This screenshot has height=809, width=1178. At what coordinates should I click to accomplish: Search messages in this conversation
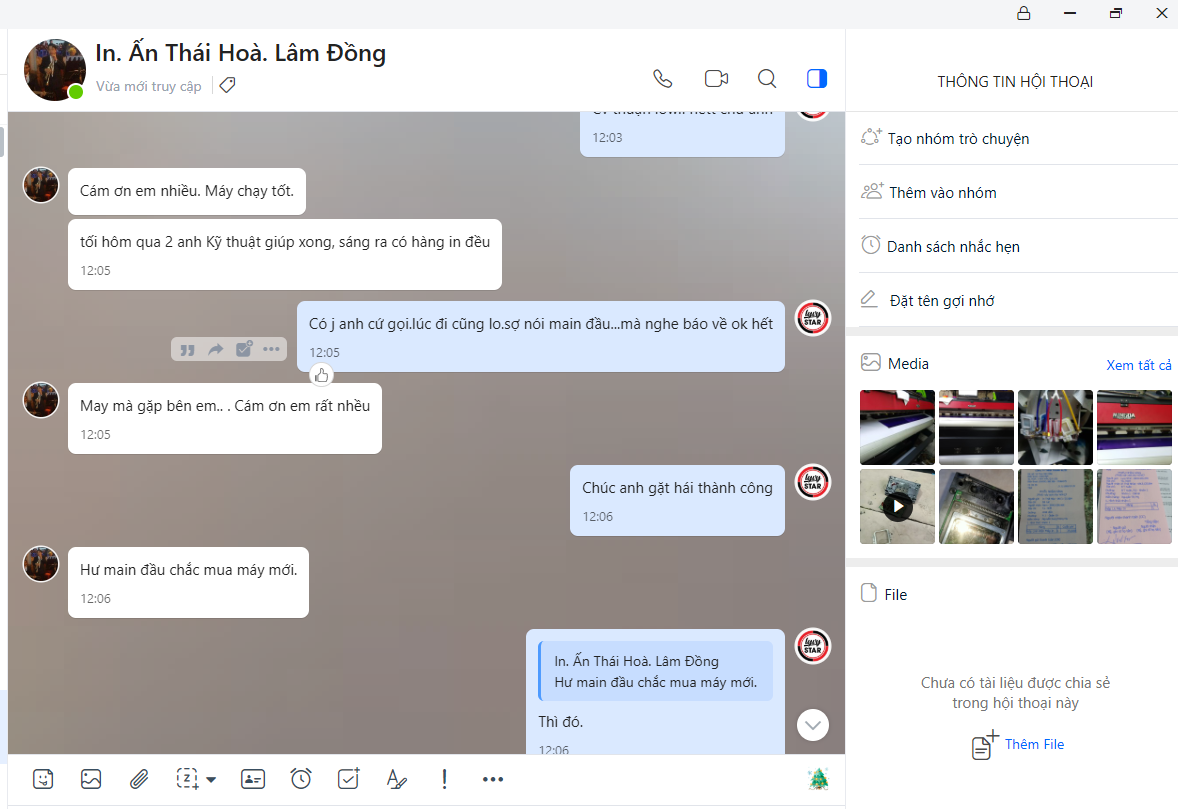point(767,79)
